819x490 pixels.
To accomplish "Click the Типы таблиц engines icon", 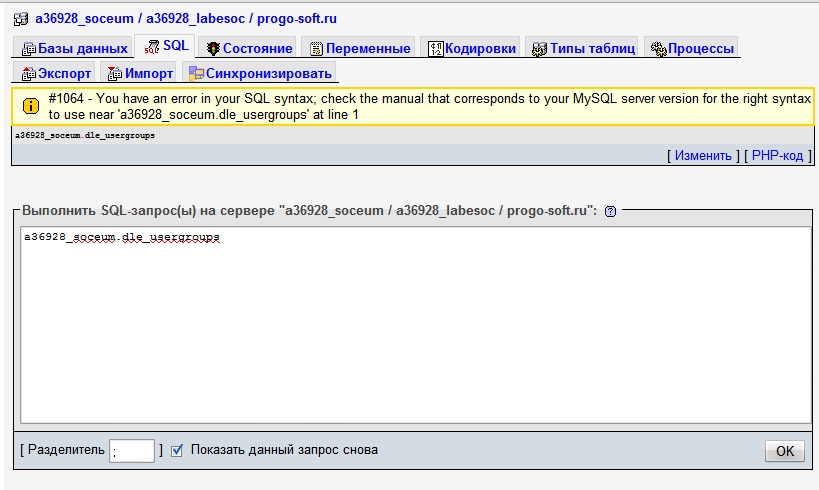I will coord(540,48).
